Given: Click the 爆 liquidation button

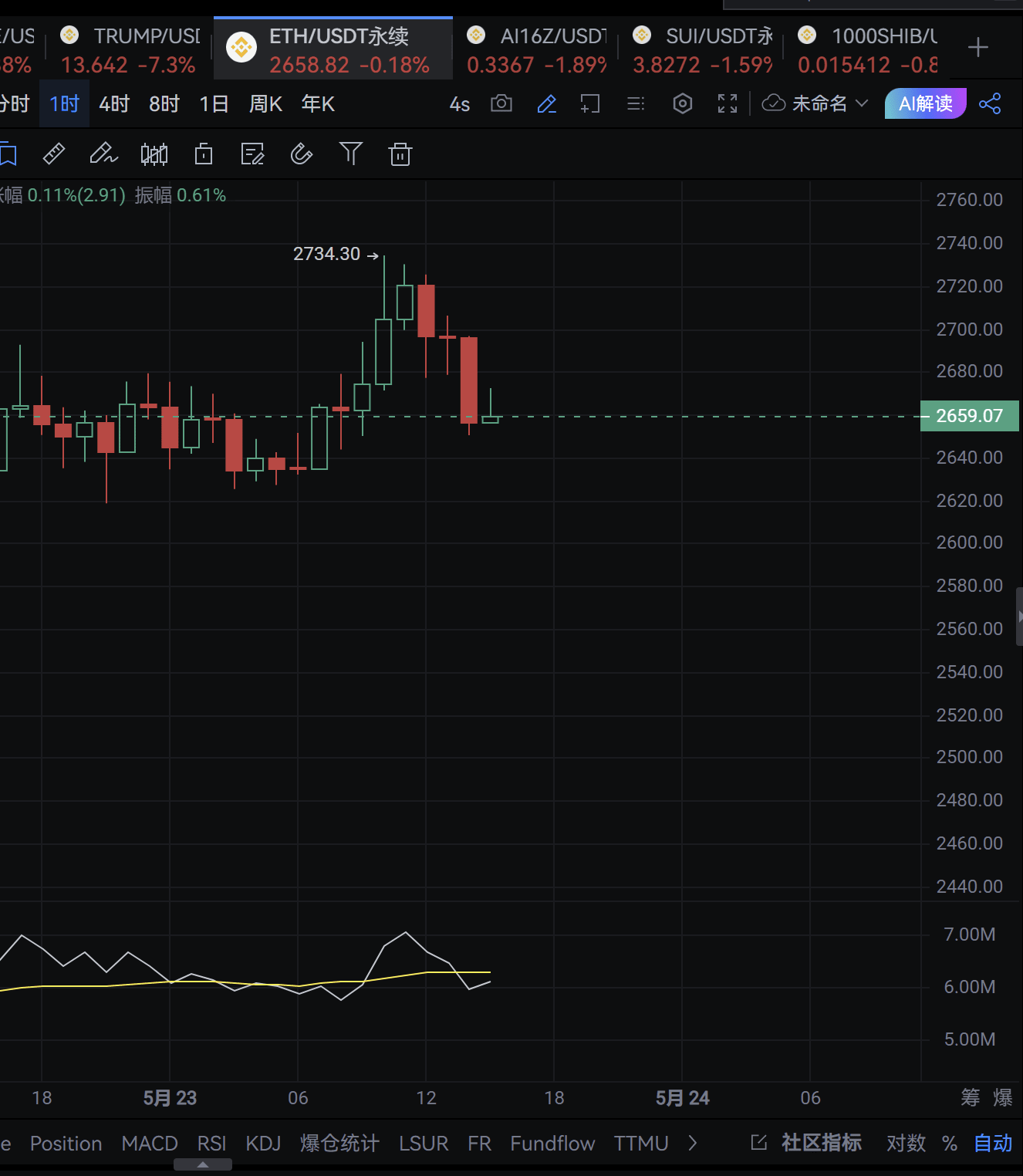Looking at the screenshot, I should point(1002,1097).
